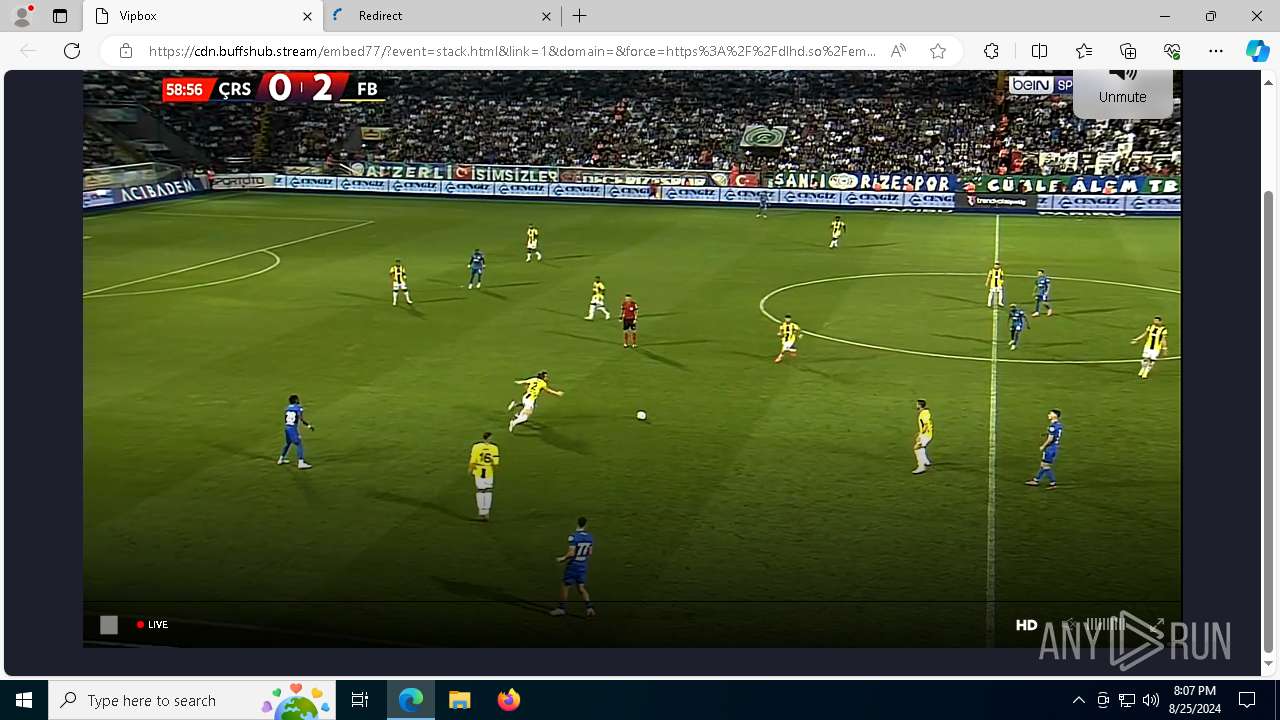Viewport: 1280px width, 720px height.
Task: Open the tab actions menu
Action: [x=60, y=16]
